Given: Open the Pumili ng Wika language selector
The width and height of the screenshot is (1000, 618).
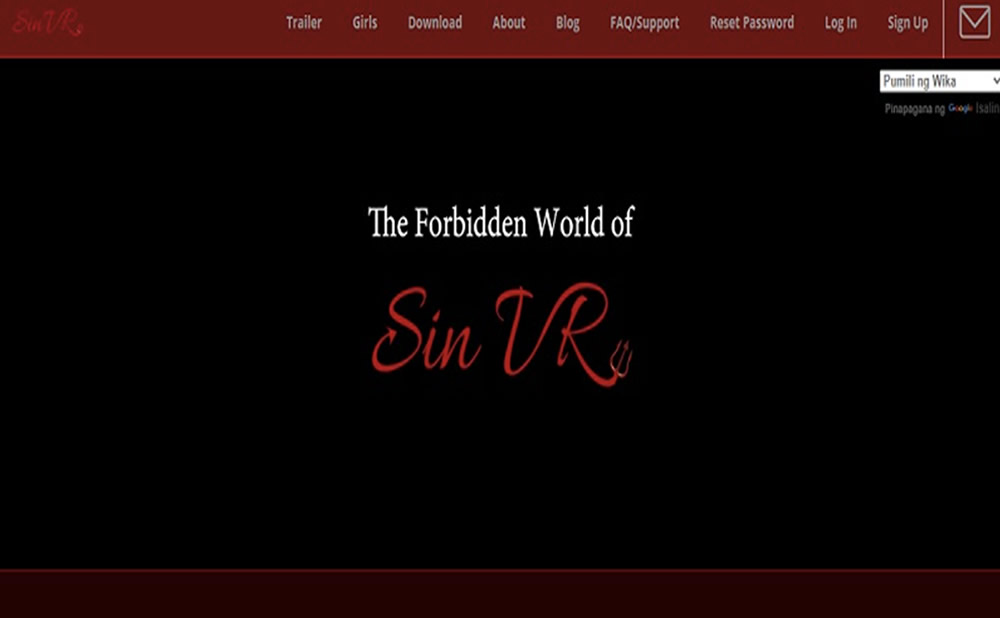Looking at the screenshot, I should (x=930, y=81).
